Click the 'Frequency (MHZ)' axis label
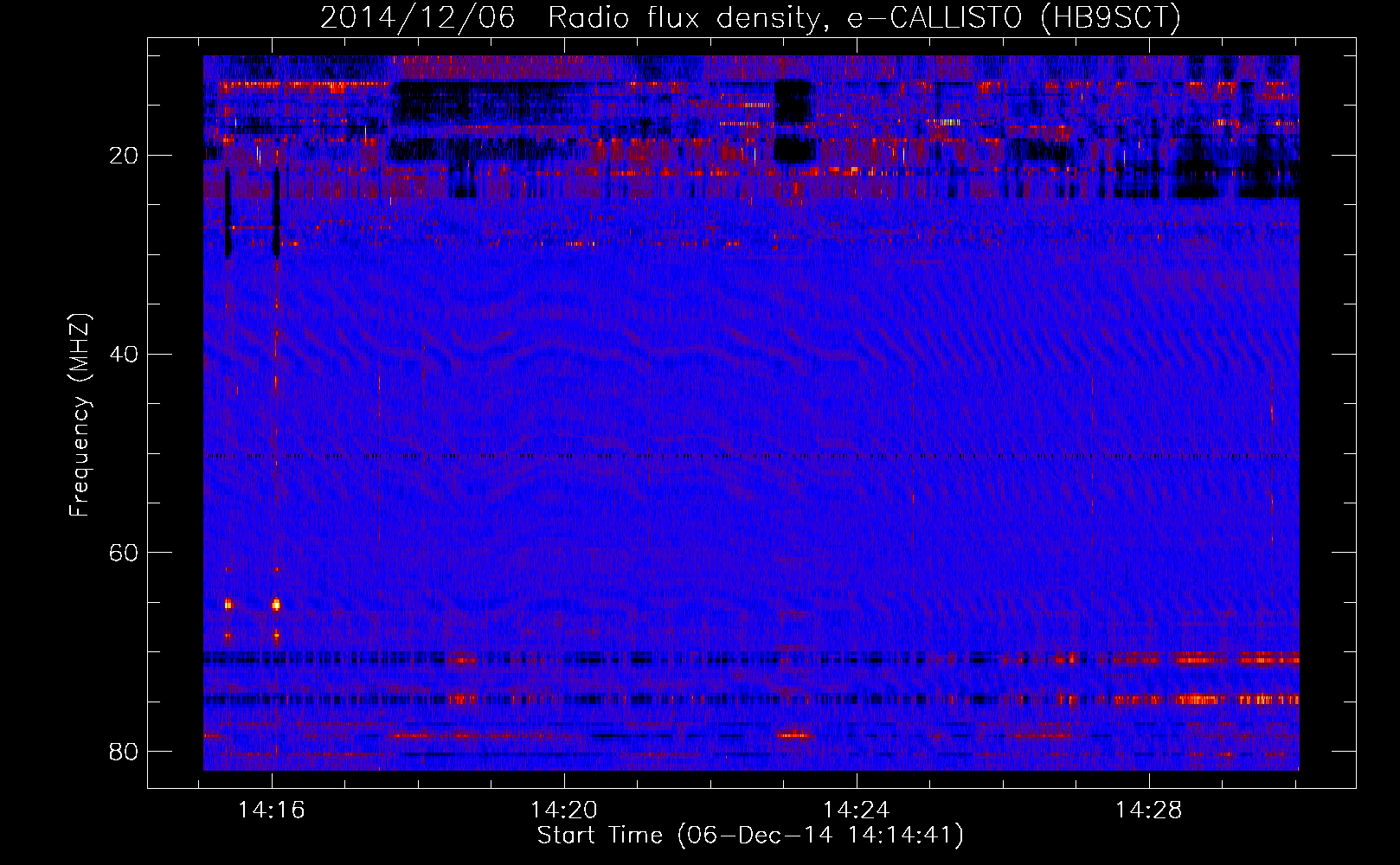Viewport: 1400px width, 865px height. [x=80, y=415]
